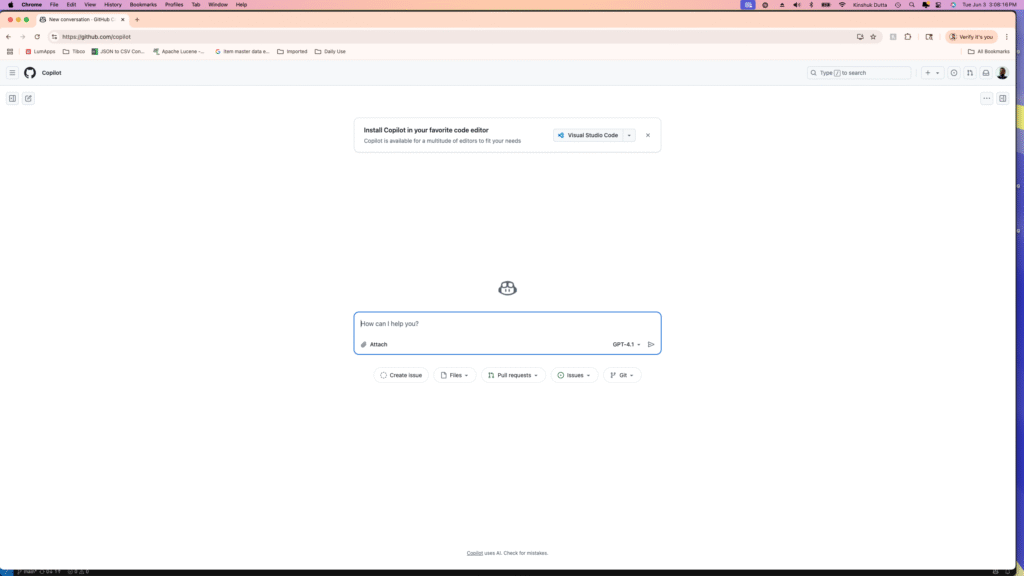Open the GitHub pull requests header icon
1024x576 pixels.
click(970, 73)
